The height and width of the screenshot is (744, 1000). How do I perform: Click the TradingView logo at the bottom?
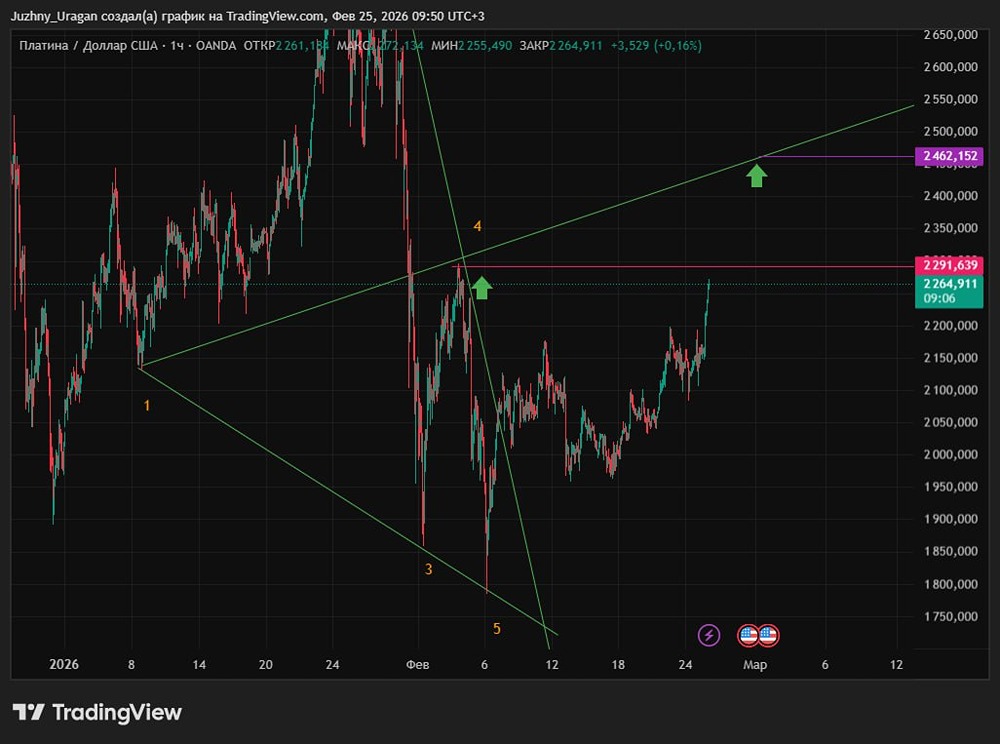tap(97, 712)
